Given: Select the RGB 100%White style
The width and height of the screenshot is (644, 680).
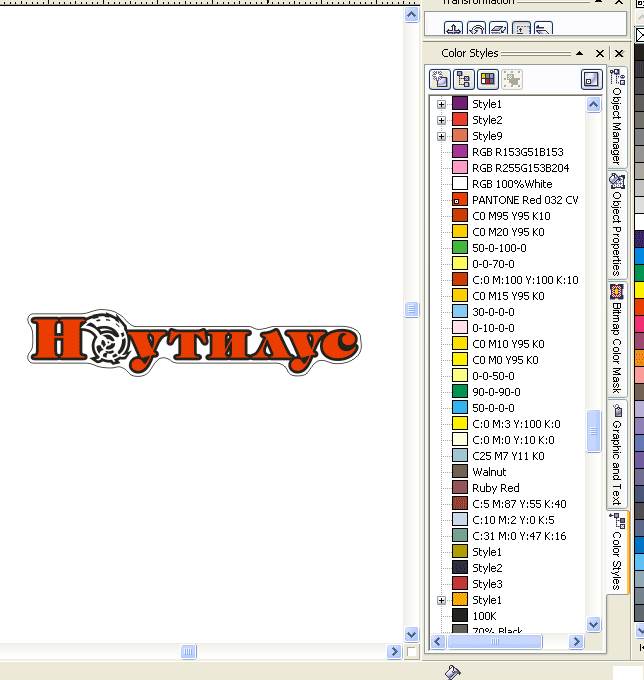Looking at the screenshot, I should click(x=502, y=184).
